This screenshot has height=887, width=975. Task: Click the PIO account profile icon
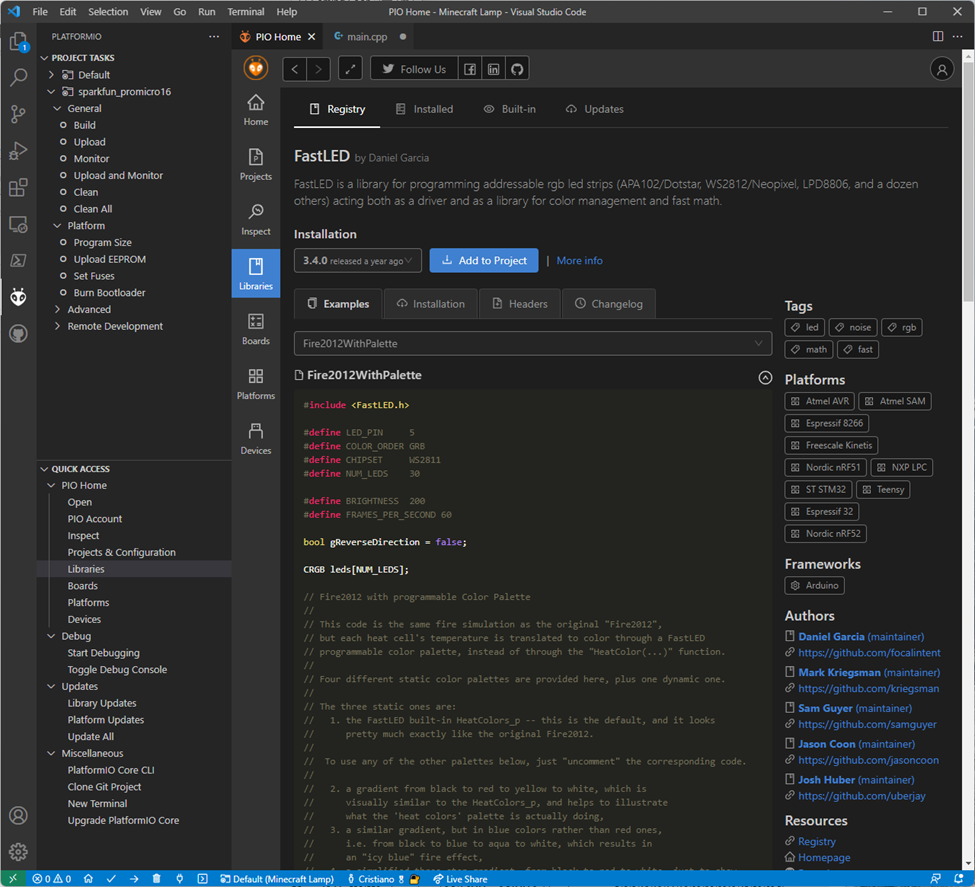click(941, 69)
